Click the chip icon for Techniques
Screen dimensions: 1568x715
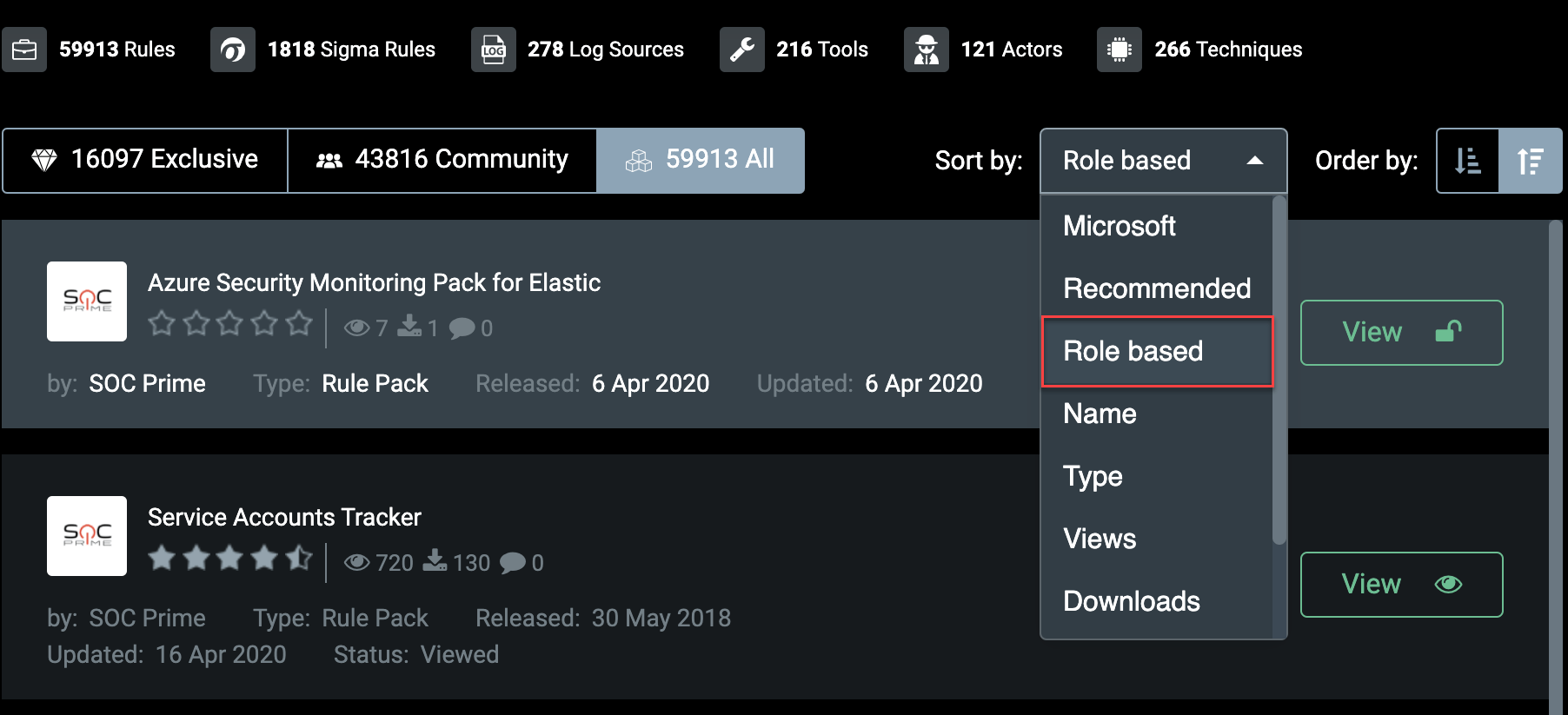point(1120,50)
